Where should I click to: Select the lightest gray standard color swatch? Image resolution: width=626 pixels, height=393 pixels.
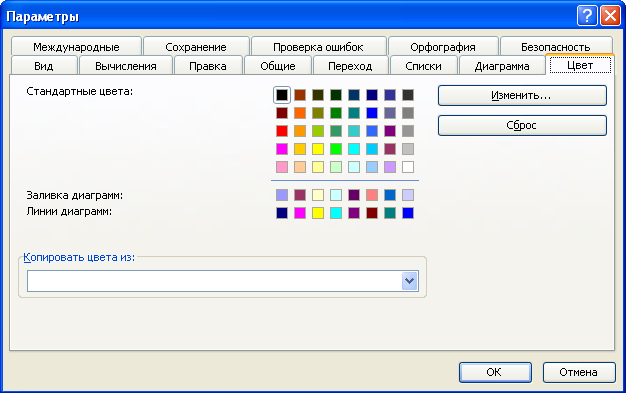coord(408,149)
